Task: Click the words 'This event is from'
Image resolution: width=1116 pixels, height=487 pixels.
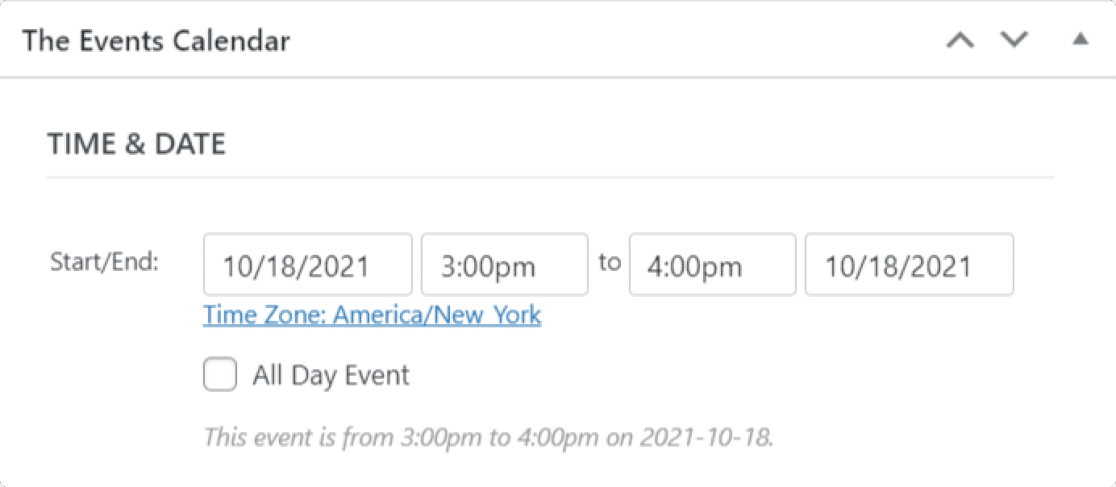Action: pos(290,437)
